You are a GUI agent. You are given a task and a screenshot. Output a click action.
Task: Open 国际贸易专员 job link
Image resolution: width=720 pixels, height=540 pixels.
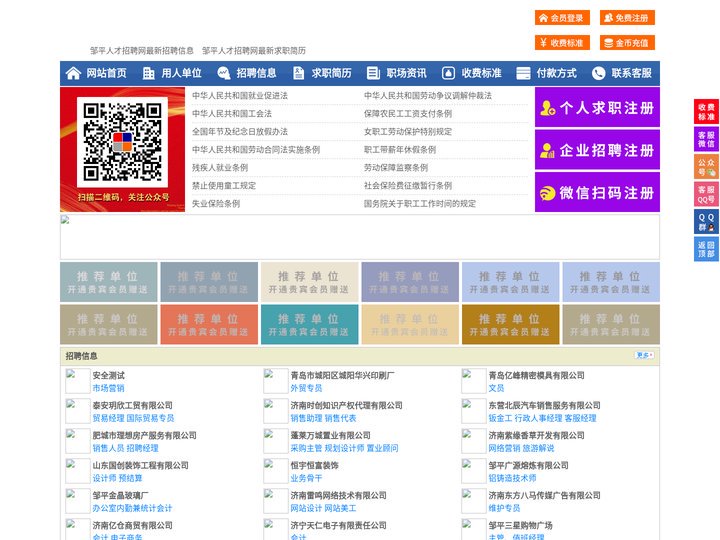coord(151,418)
